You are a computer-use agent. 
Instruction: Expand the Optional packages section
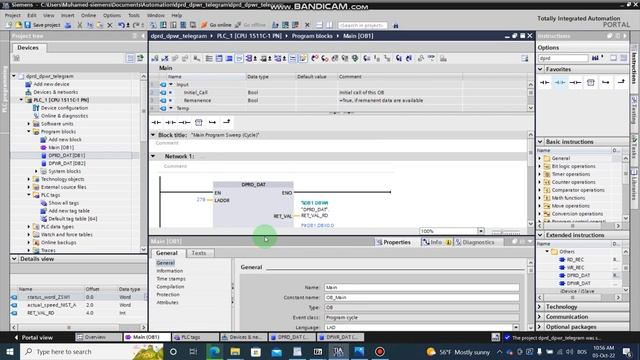[x=540, y=327]
